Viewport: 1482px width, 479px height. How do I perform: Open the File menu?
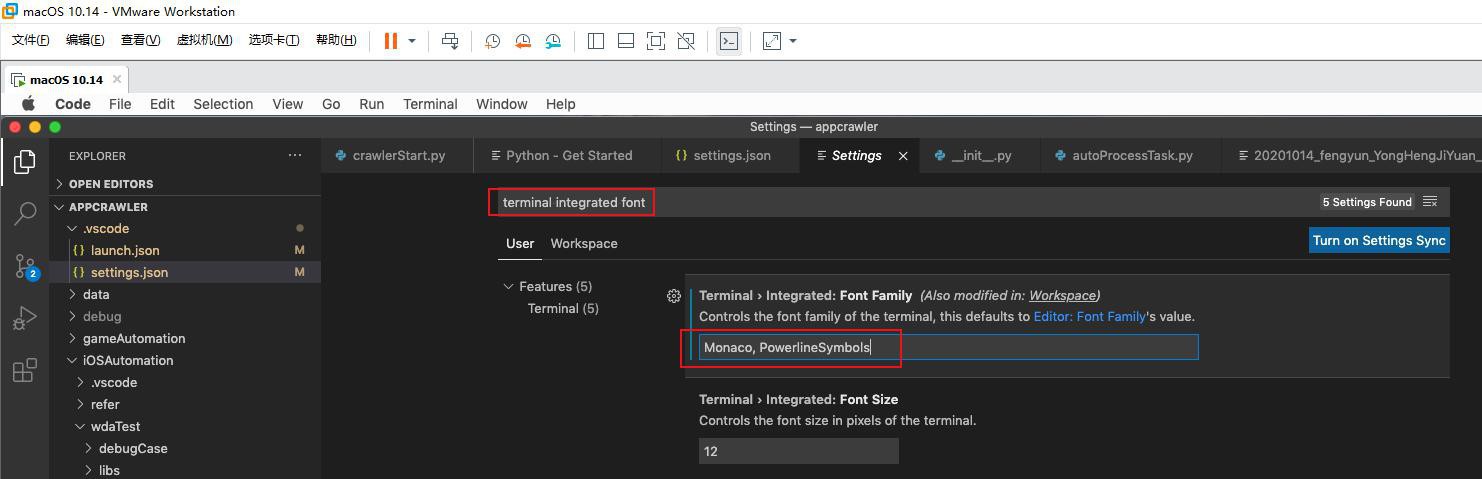[x=120, y=104]
